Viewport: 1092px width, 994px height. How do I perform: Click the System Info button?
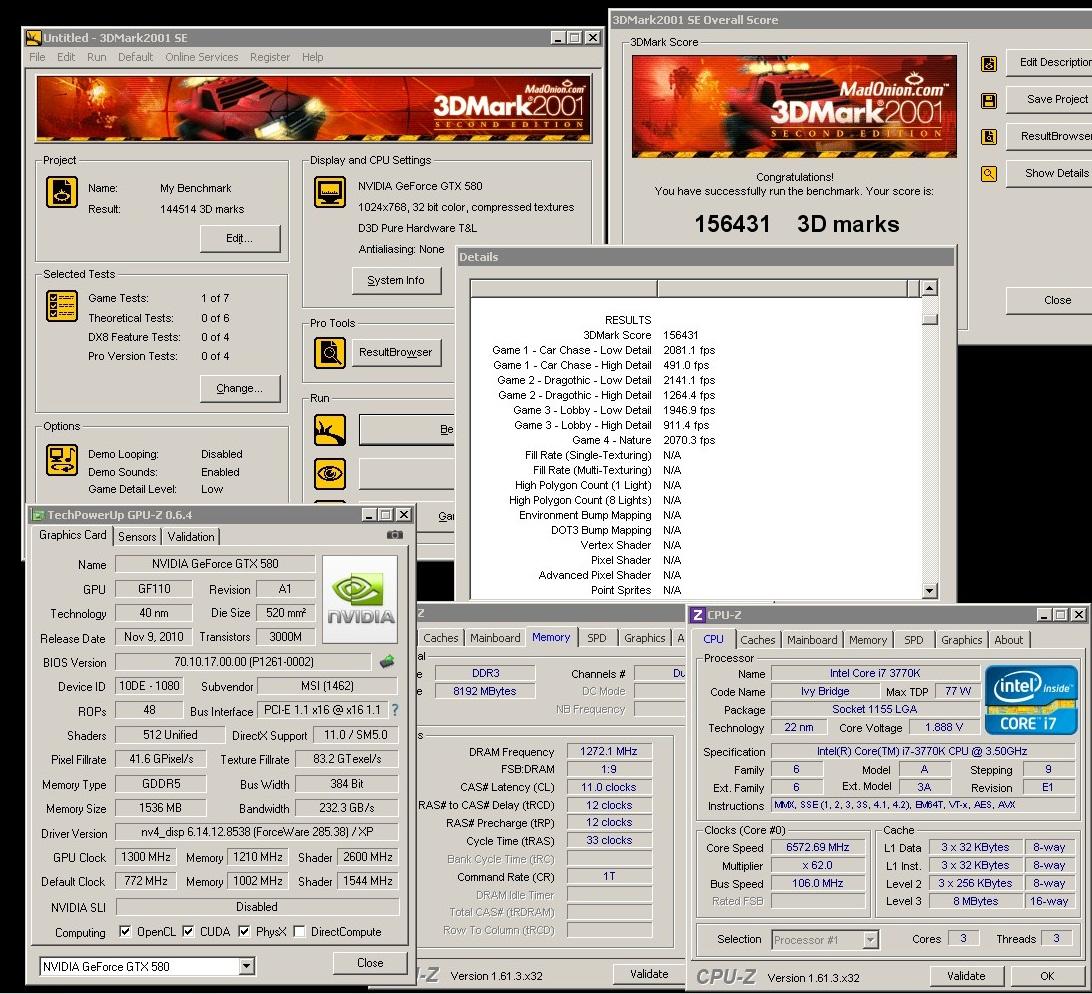(x=396, y=280)
